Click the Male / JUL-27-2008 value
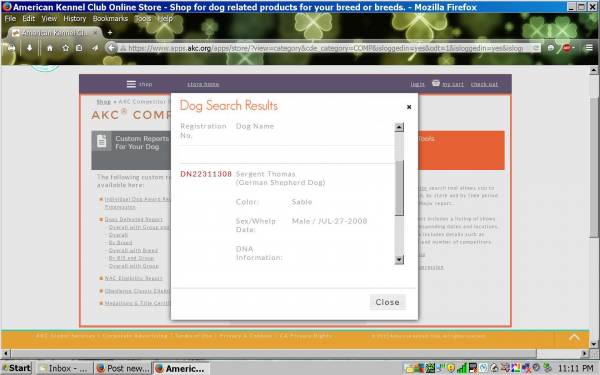 point(329,221)
